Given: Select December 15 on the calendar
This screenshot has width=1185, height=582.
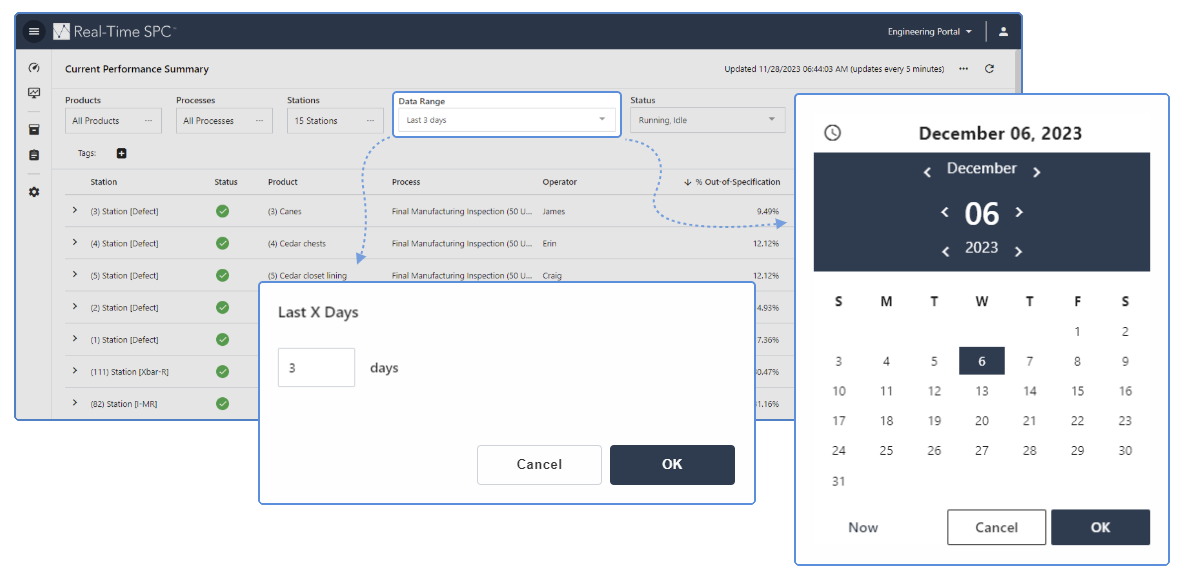Looking at the screenshot, I should 1077,390.
